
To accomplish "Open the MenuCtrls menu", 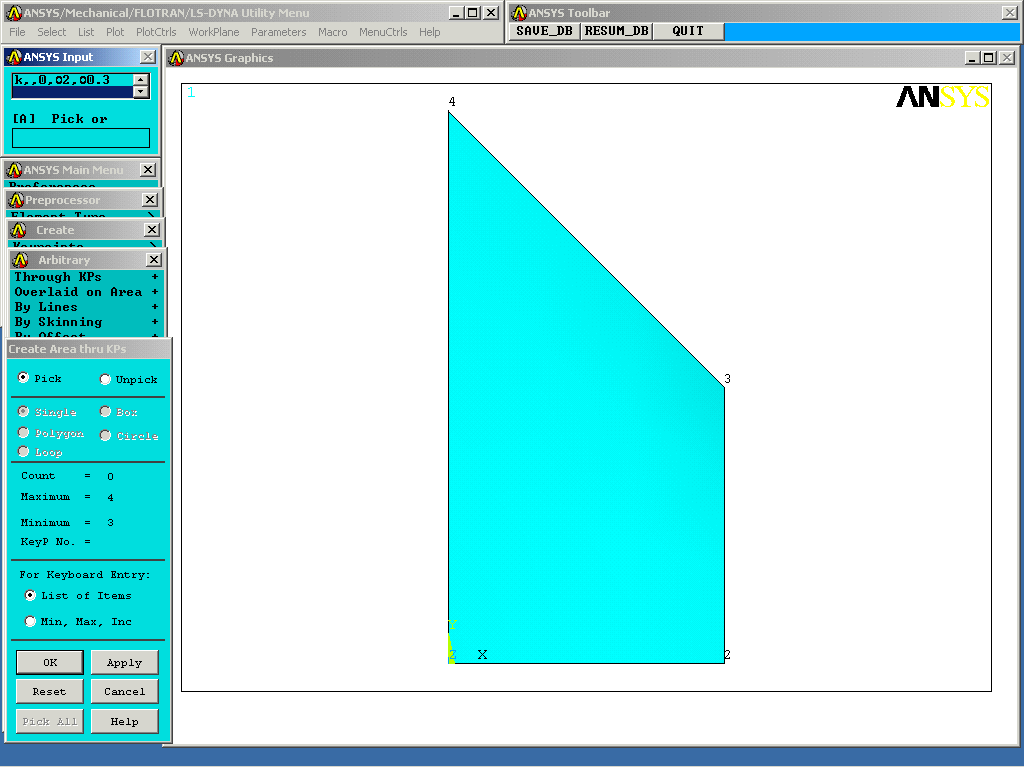I will click(x=383, y=32).
